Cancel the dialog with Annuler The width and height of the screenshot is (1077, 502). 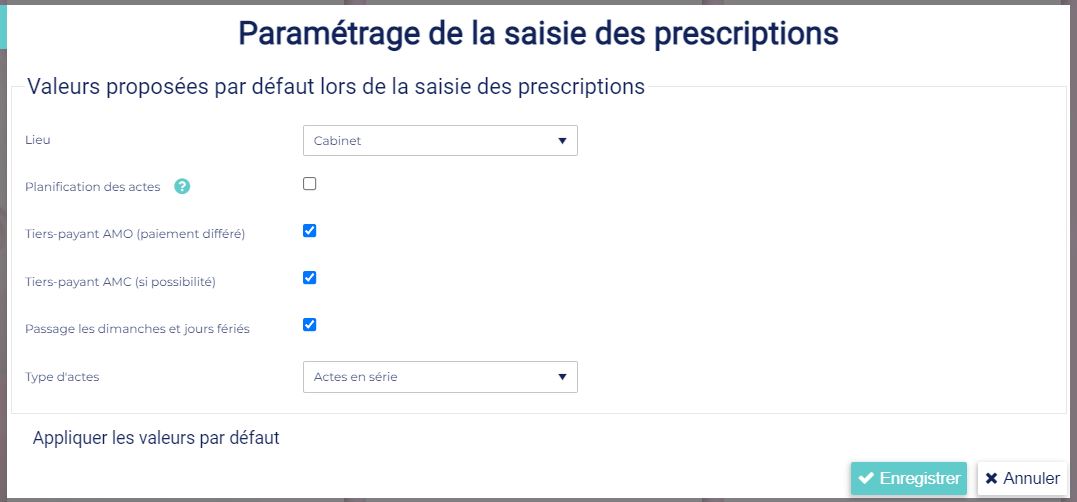[x=1022, y=479]
